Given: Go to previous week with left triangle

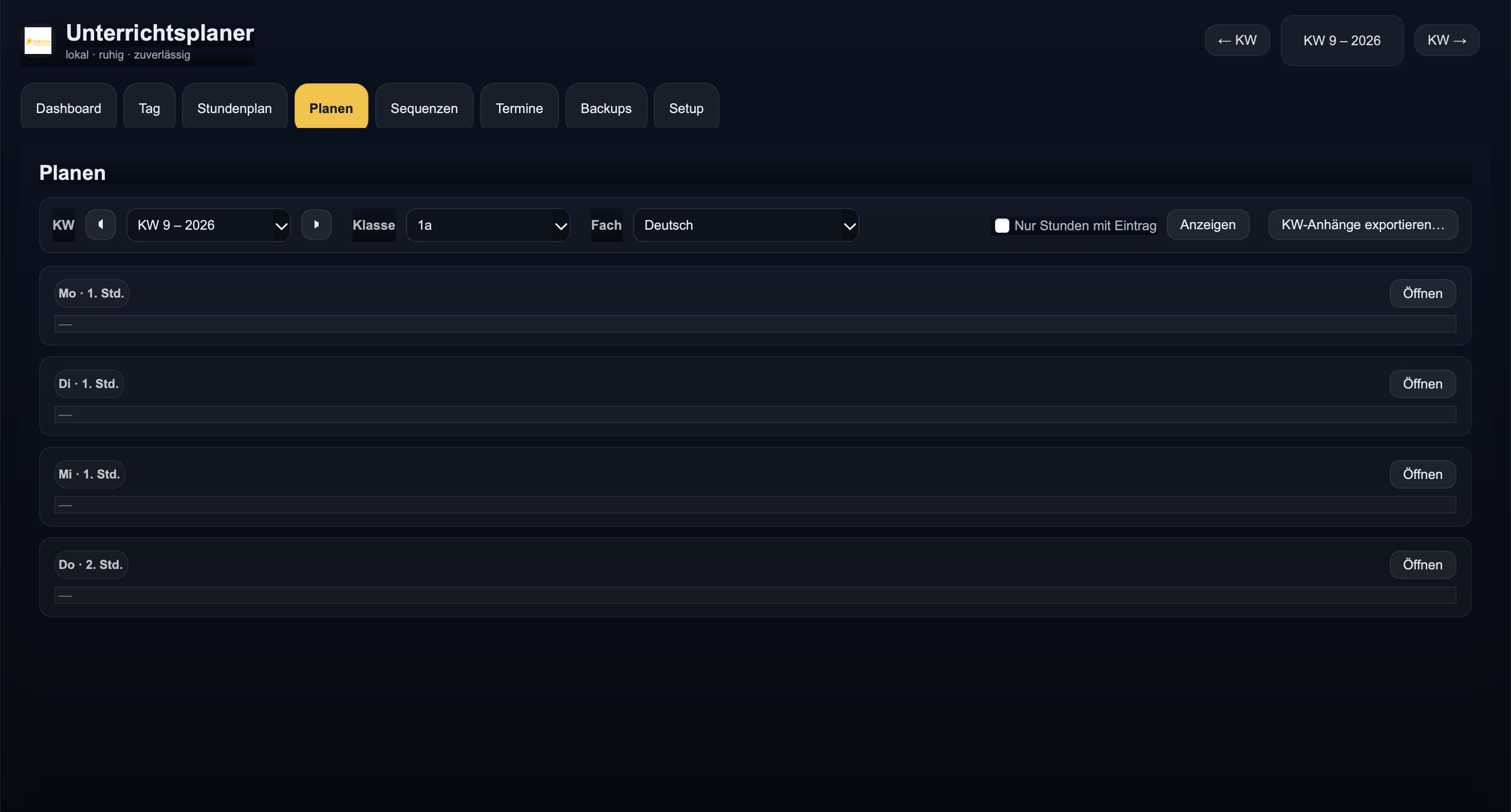Looking at the screenshot, I should pos(100,225).
